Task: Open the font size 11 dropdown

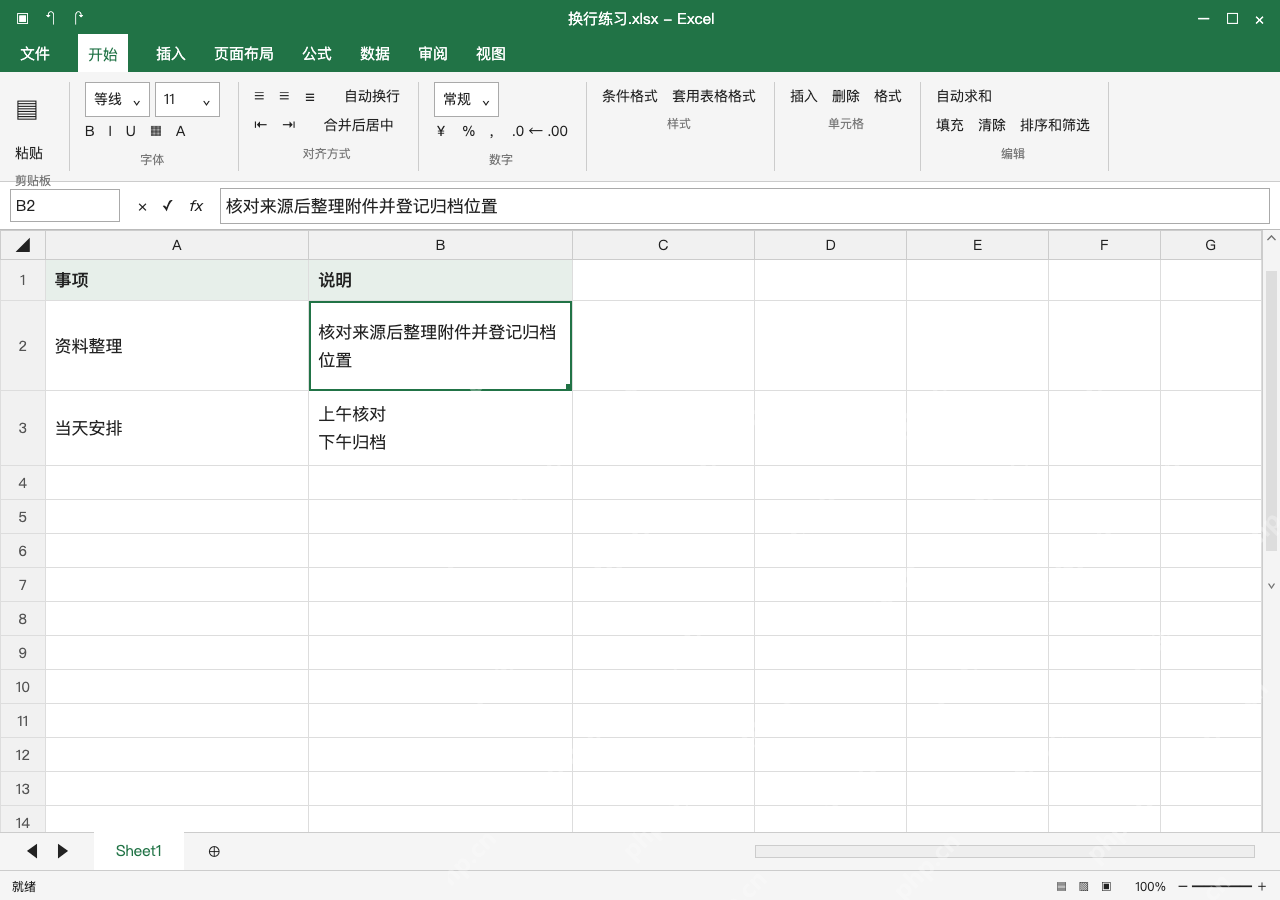Action: [x=187, y=99]
